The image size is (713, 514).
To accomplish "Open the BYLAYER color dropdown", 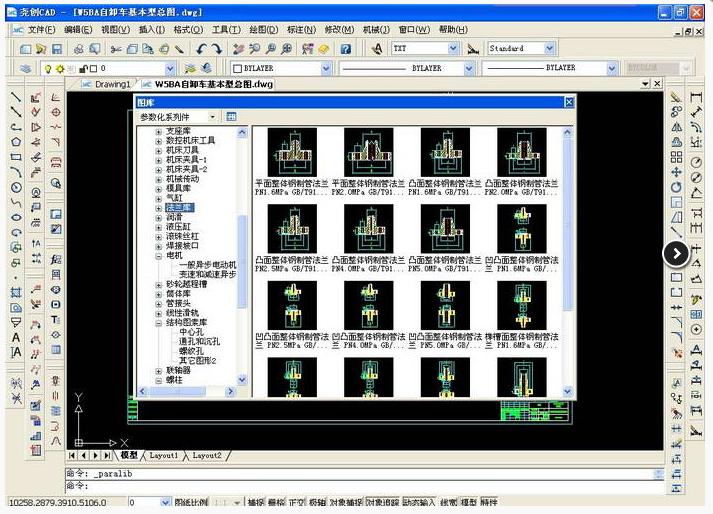I will click(326, 68).
